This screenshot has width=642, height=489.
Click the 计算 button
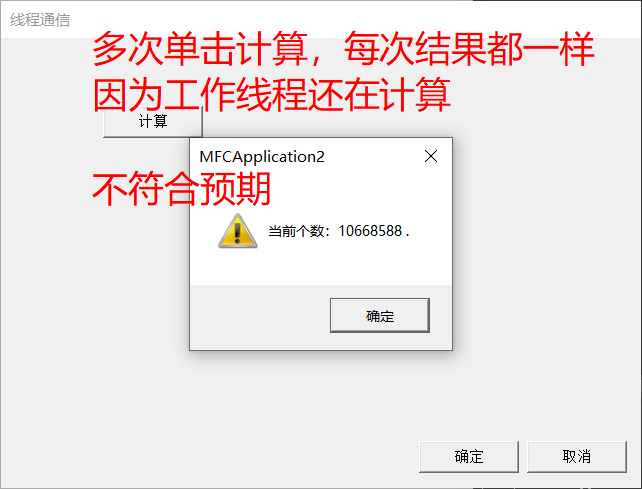pos(153,122)
